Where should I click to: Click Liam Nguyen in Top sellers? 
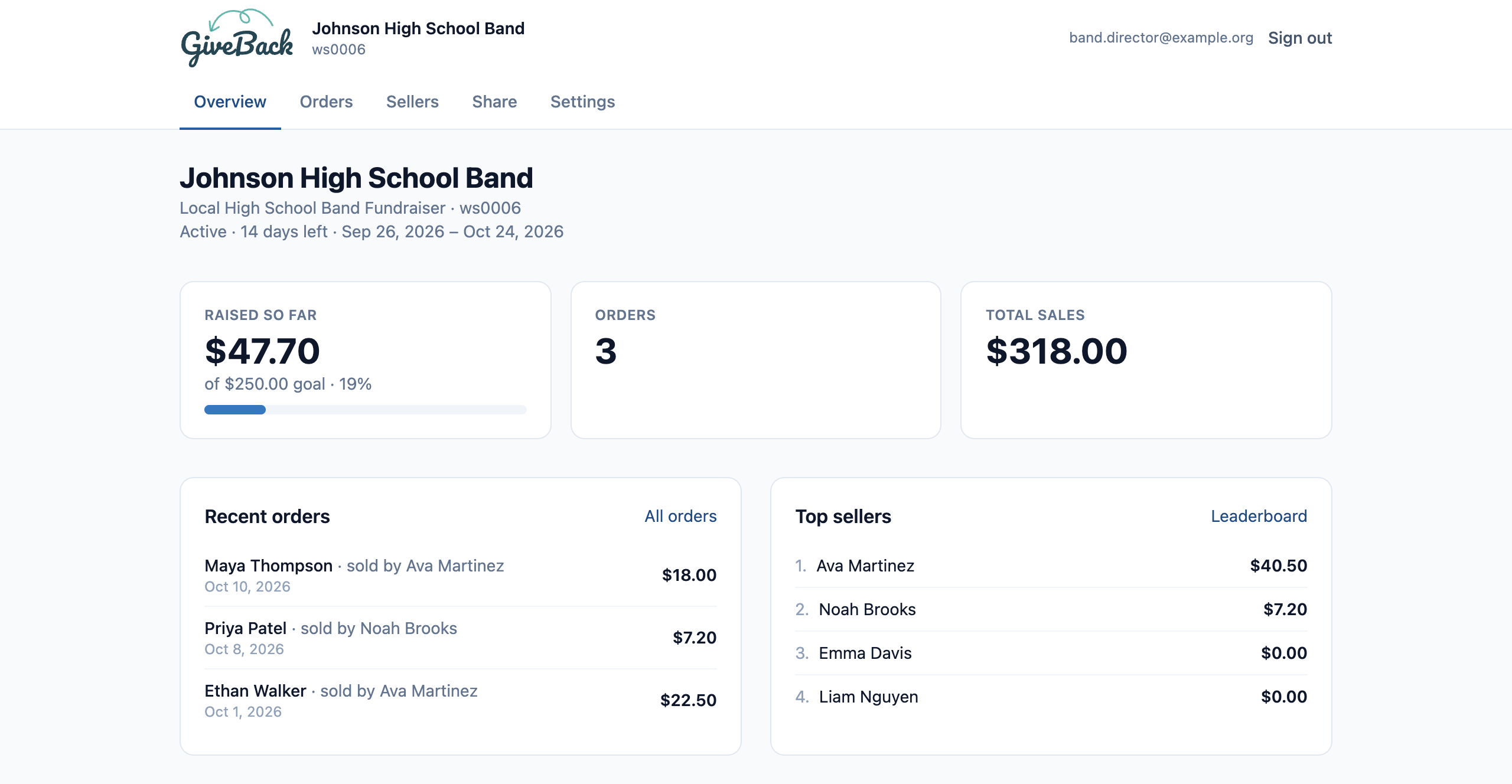pyautogui.click(x=868, y=697)
